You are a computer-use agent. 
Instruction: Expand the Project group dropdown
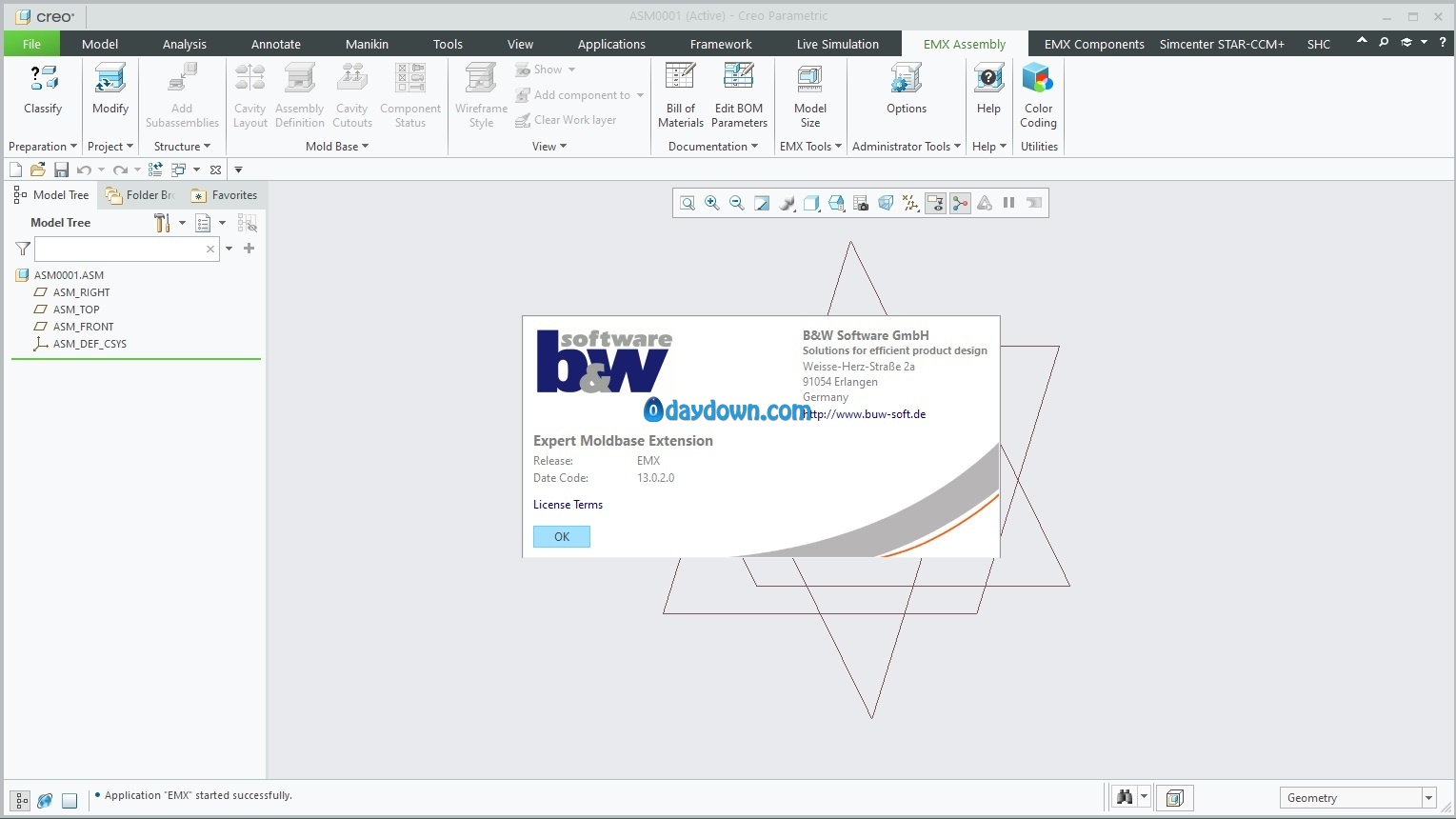110,147
